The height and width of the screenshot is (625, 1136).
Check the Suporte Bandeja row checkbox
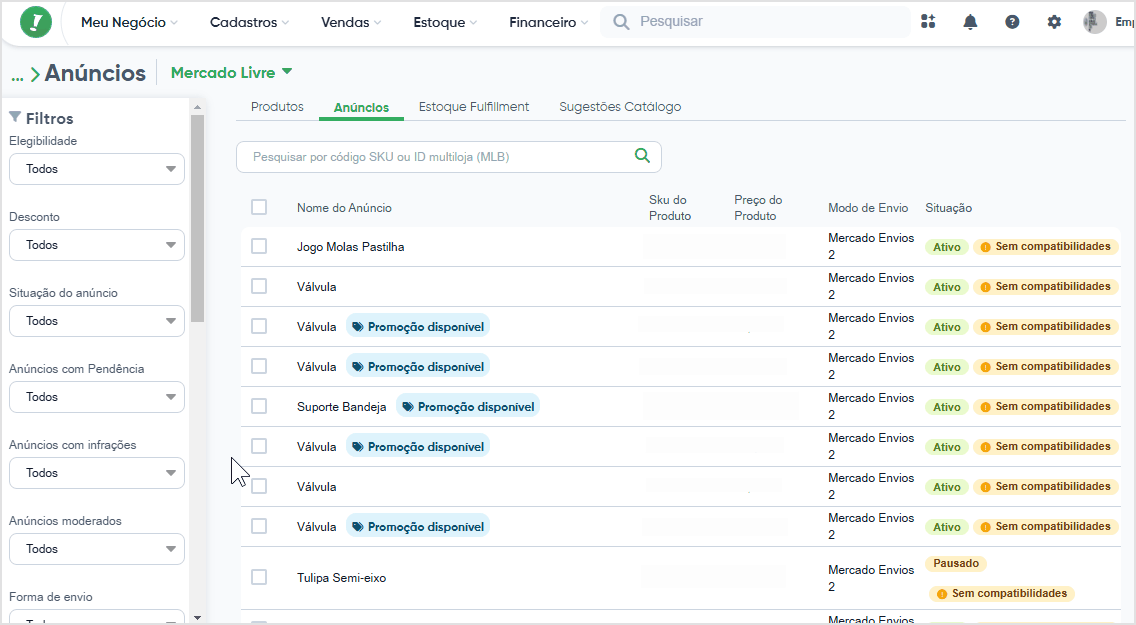click(259, 406)
